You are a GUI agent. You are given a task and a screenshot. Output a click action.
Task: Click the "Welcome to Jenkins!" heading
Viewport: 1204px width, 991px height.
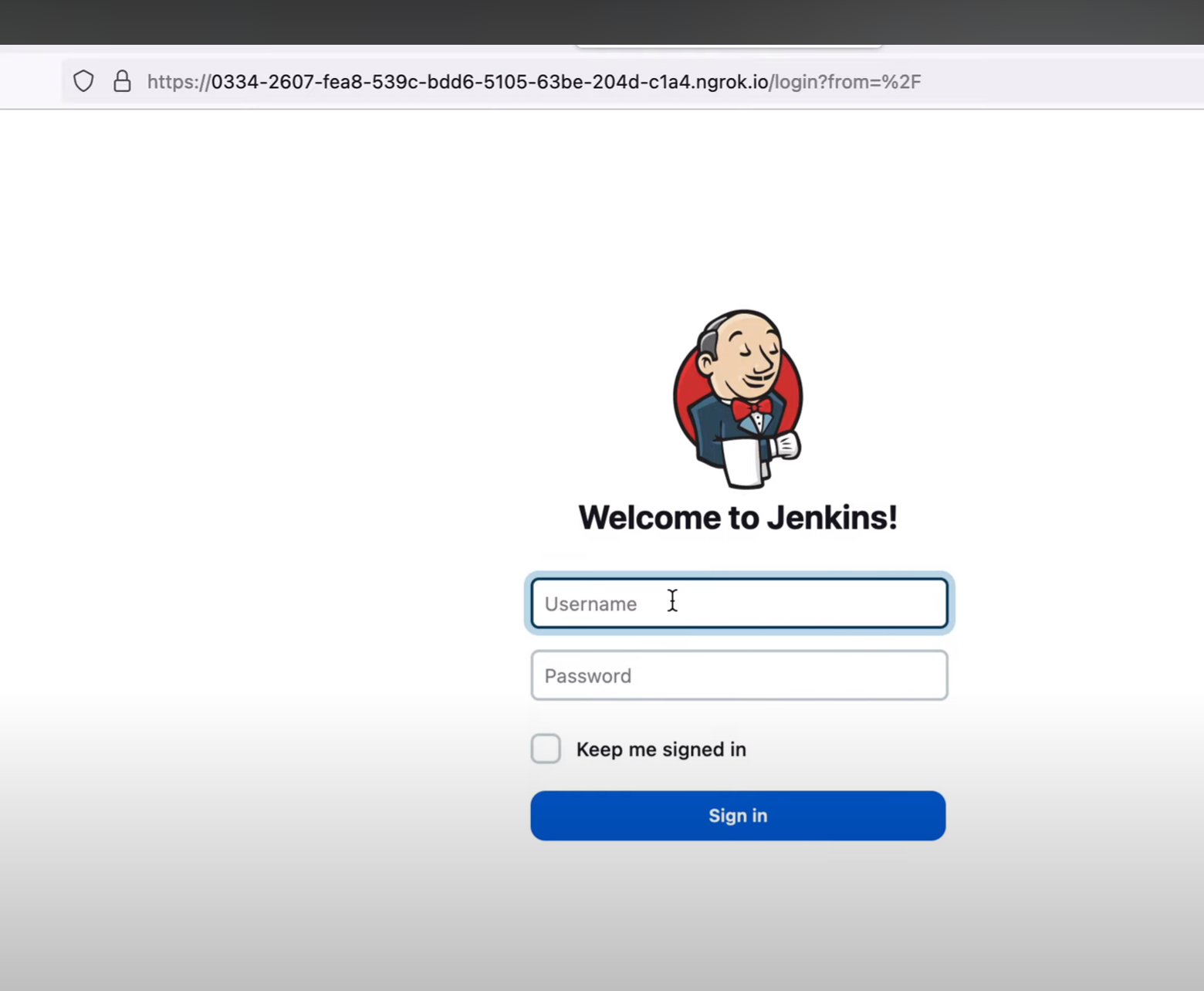coord(738,517)
